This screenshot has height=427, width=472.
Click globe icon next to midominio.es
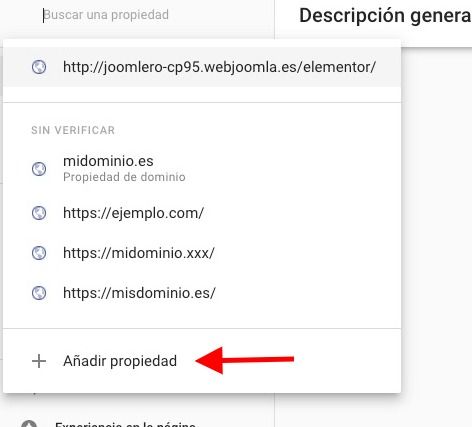[39, 169]
